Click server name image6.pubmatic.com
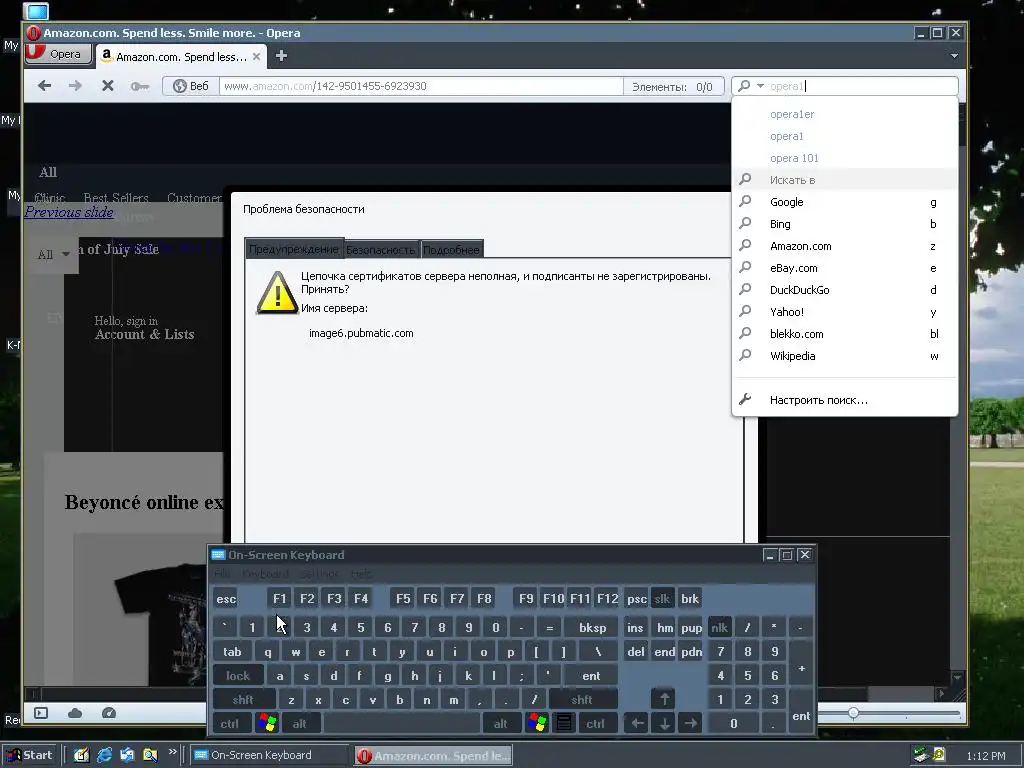 click(361, 333)
